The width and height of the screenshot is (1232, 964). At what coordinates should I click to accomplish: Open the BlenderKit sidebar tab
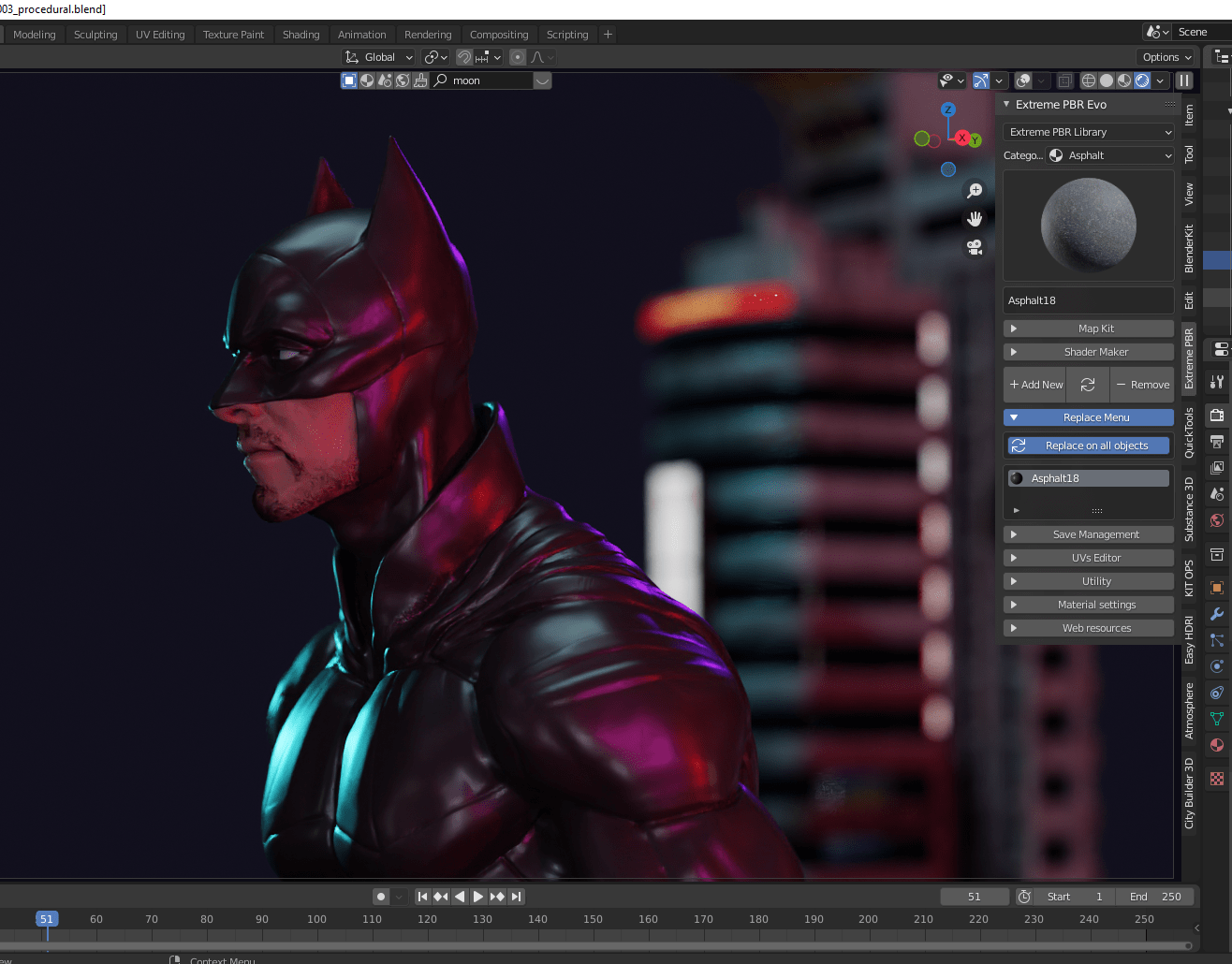1189,248
